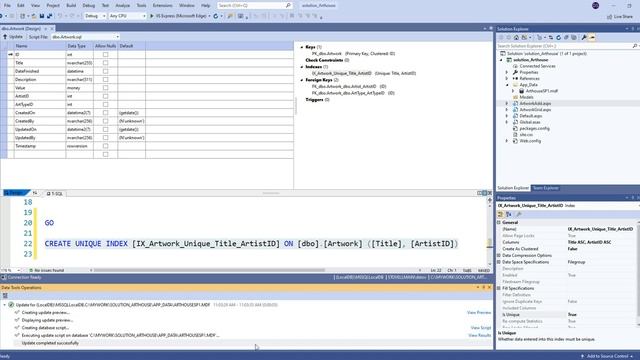Switch to the Team Explorer tab

click(545, 188)
